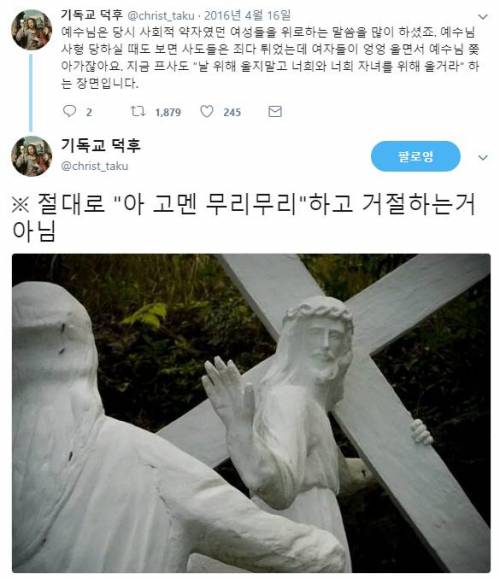Send via the envelope message icon
The height and width of the screenshot is (579, 500).
pos(275,112)
